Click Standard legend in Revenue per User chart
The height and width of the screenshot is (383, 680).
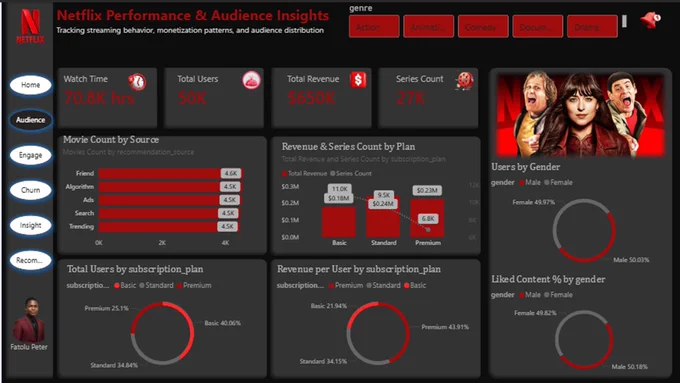384,285
